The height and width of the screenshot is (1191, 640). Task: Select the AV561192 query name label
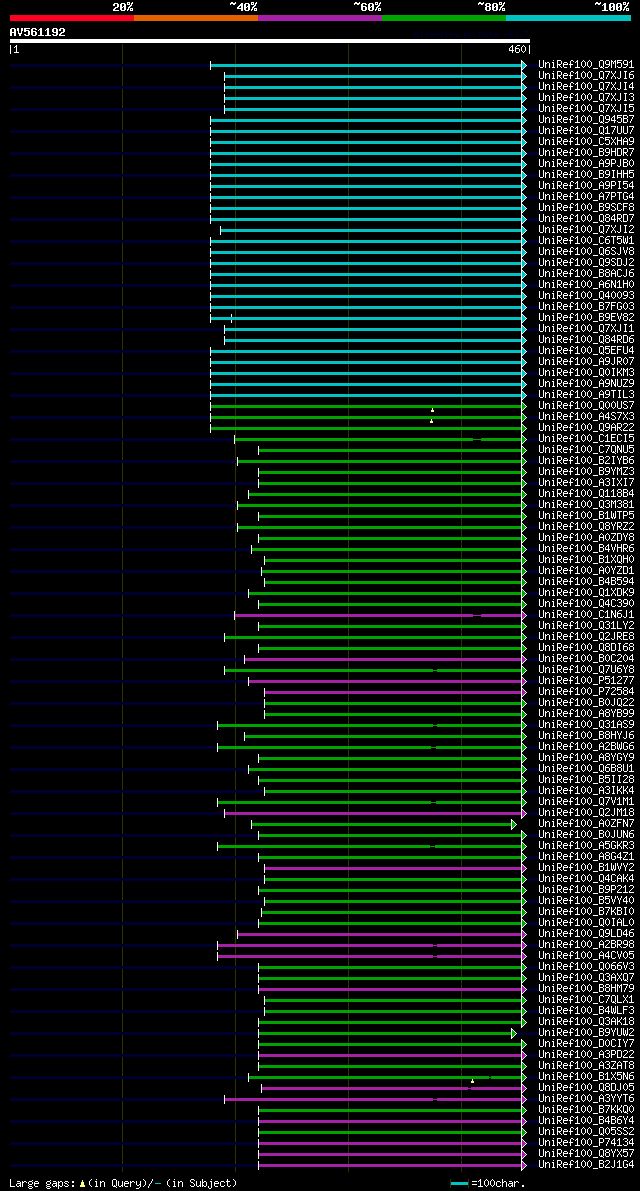point(38,32)
